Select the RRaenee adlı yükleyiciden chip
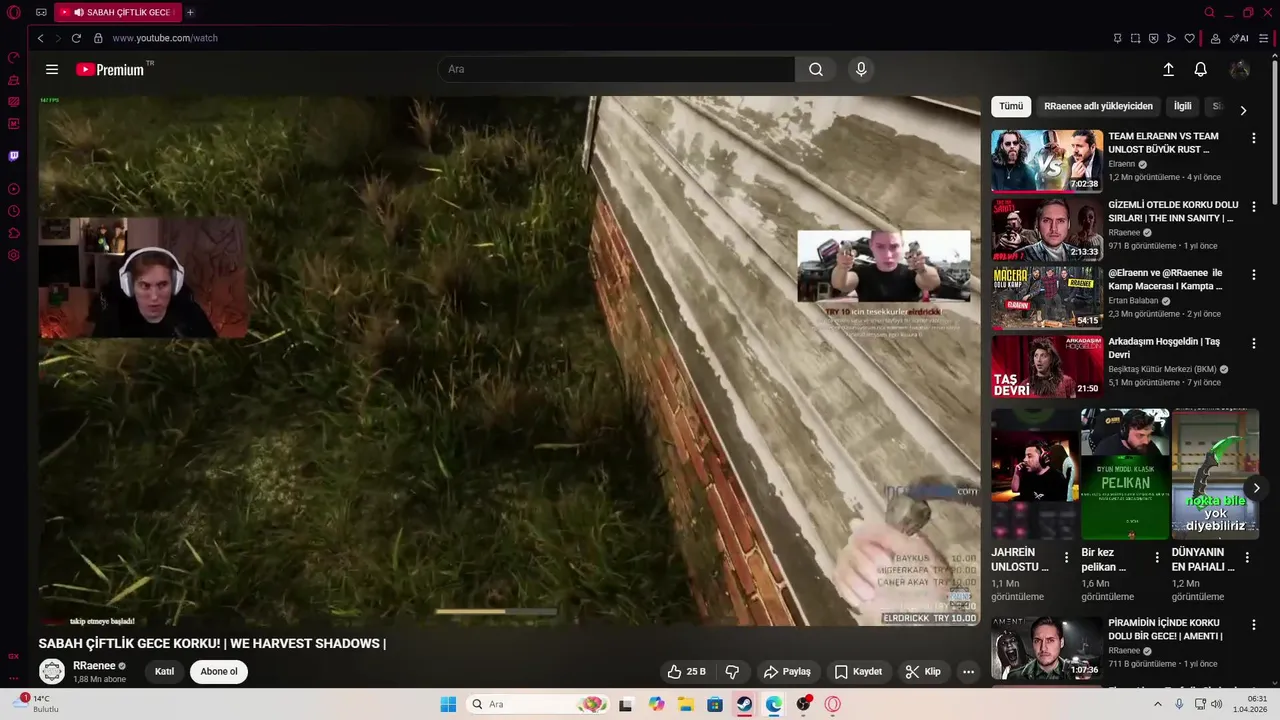This screenshot has width=1280, height=720. point(1098,106)
